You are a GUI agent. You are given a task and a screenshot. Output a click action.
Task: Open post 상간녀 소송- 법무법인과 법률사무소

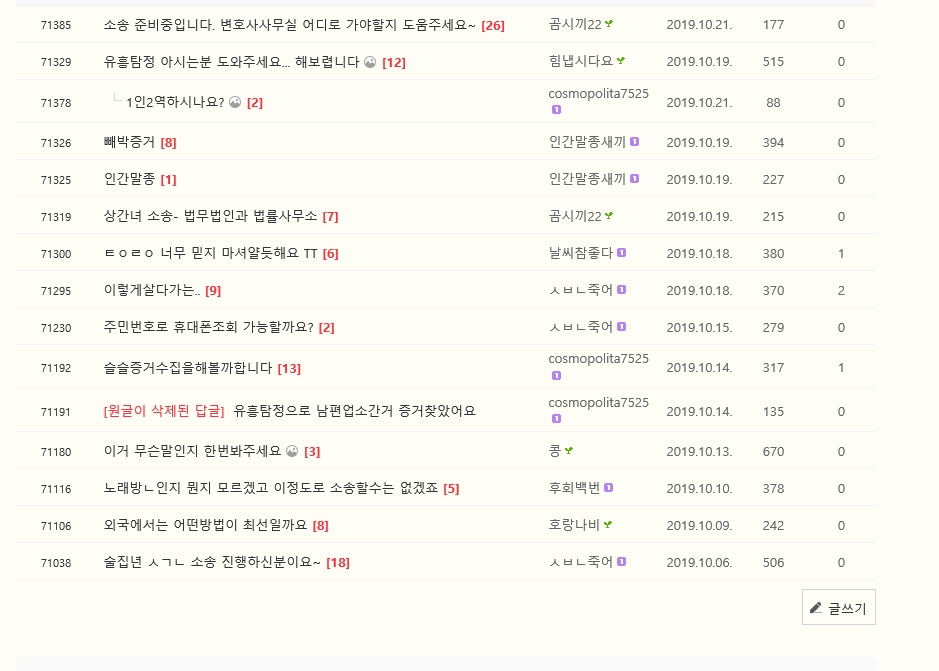210,216
